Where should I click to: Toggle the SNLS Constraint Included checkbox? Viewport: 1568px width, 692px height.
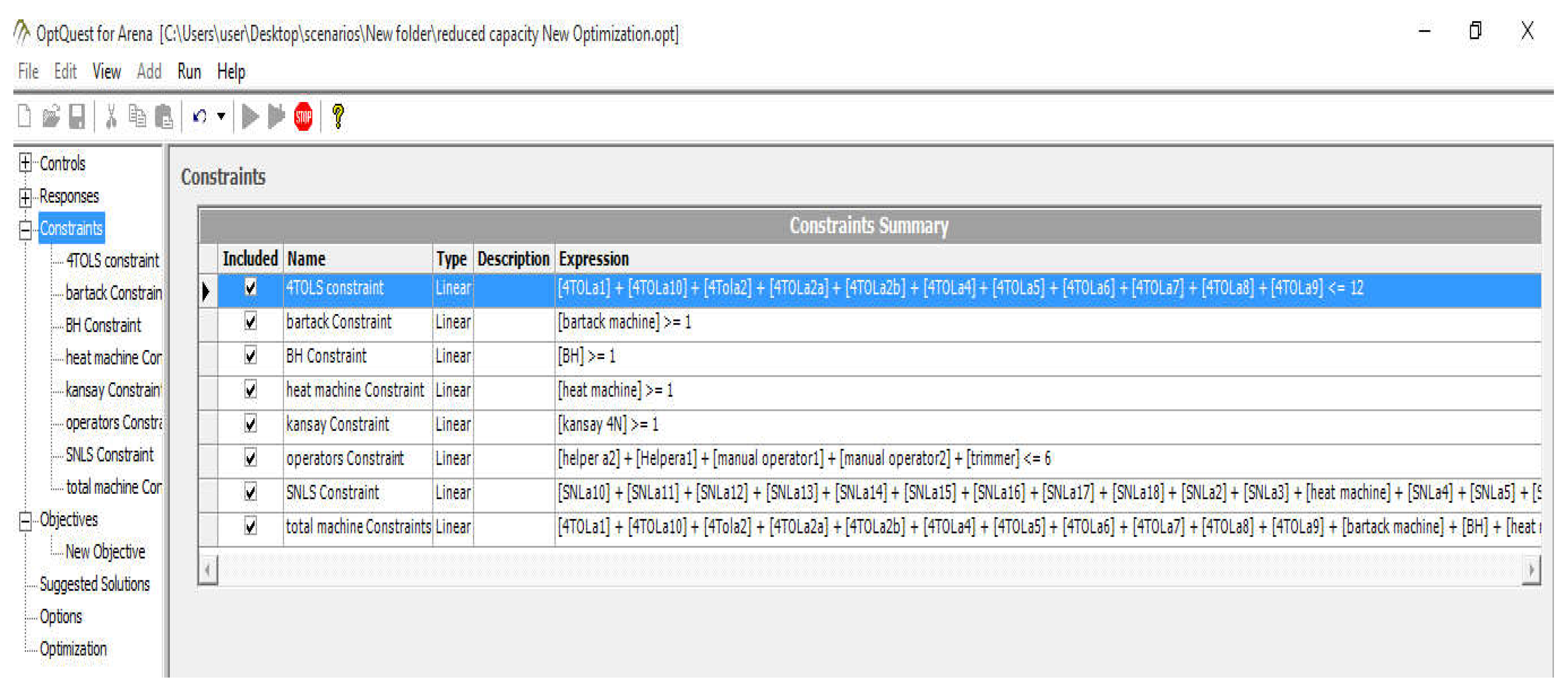[x=250, y=491]
